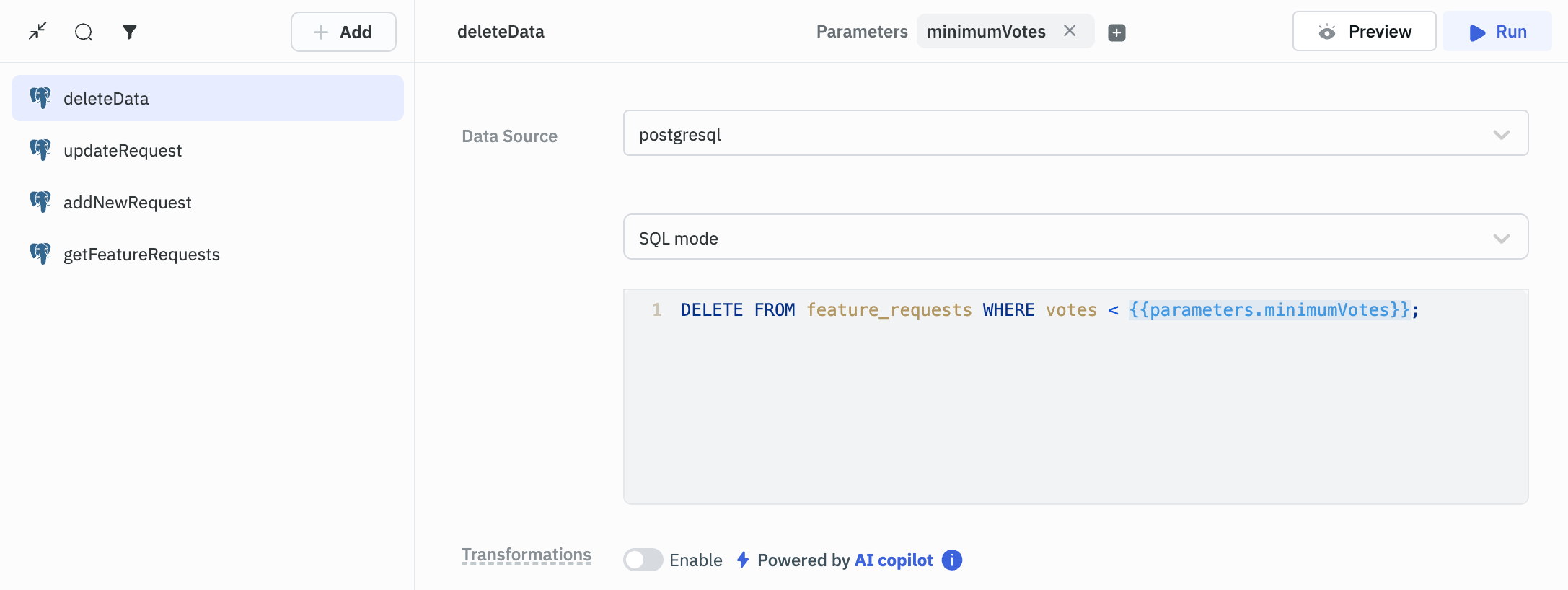Screen dimensions: 1568x590
Task: Click the PostgreSQL icon beside updateRequest
Action: click(40, 150)
